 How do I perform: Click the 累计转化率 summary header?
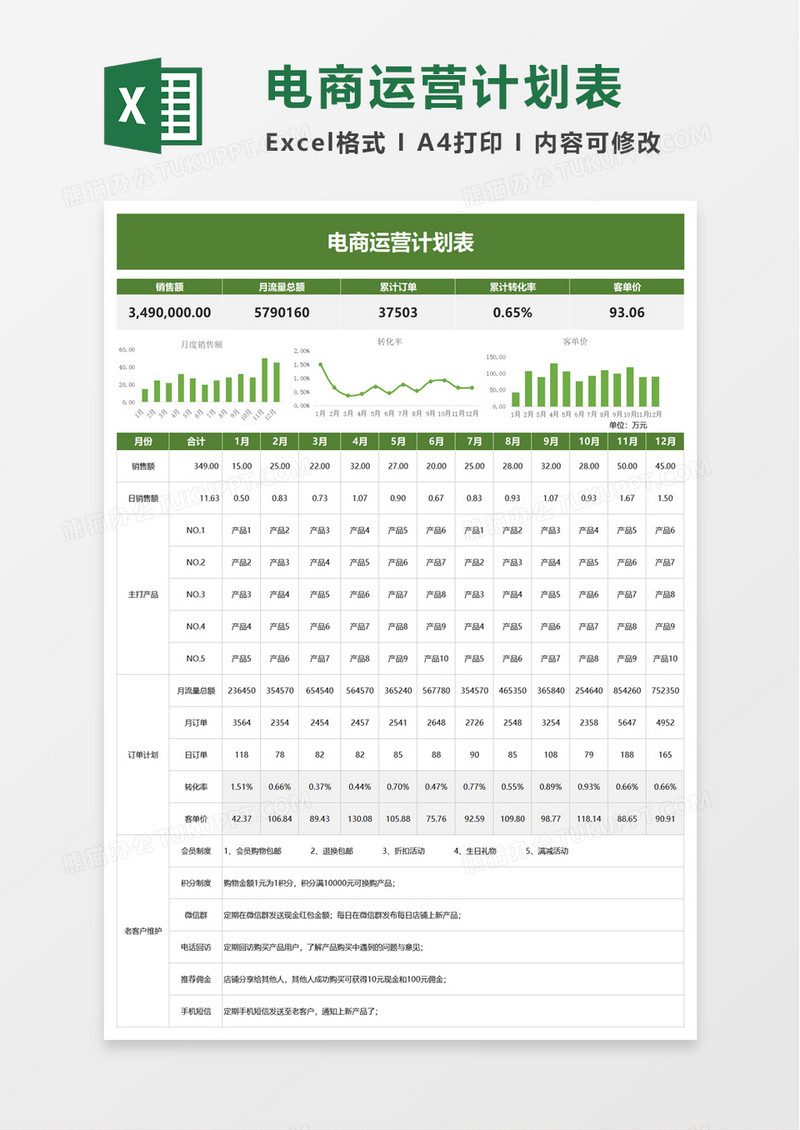[512, 287]
